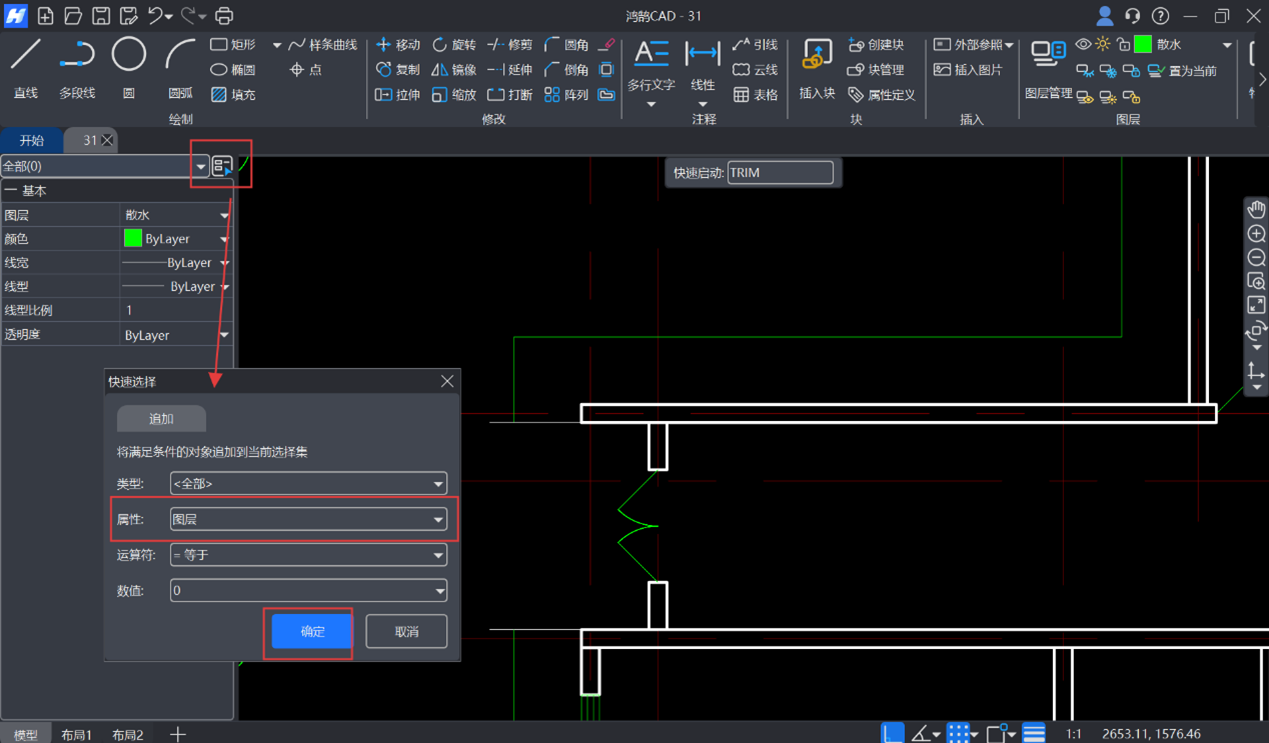1269x743 pixels.
Task: Click the 插入块 insert block icon
Action: (817, 67)
